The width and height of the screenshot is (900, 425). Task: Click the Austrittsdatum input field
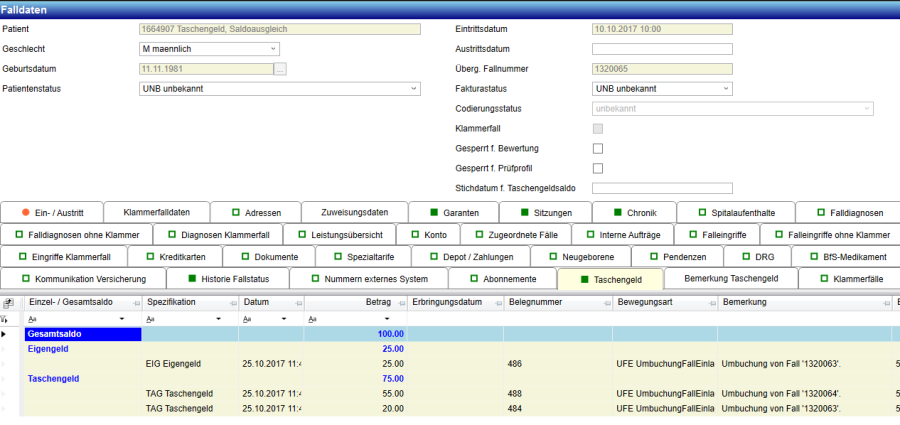[662, 48]
